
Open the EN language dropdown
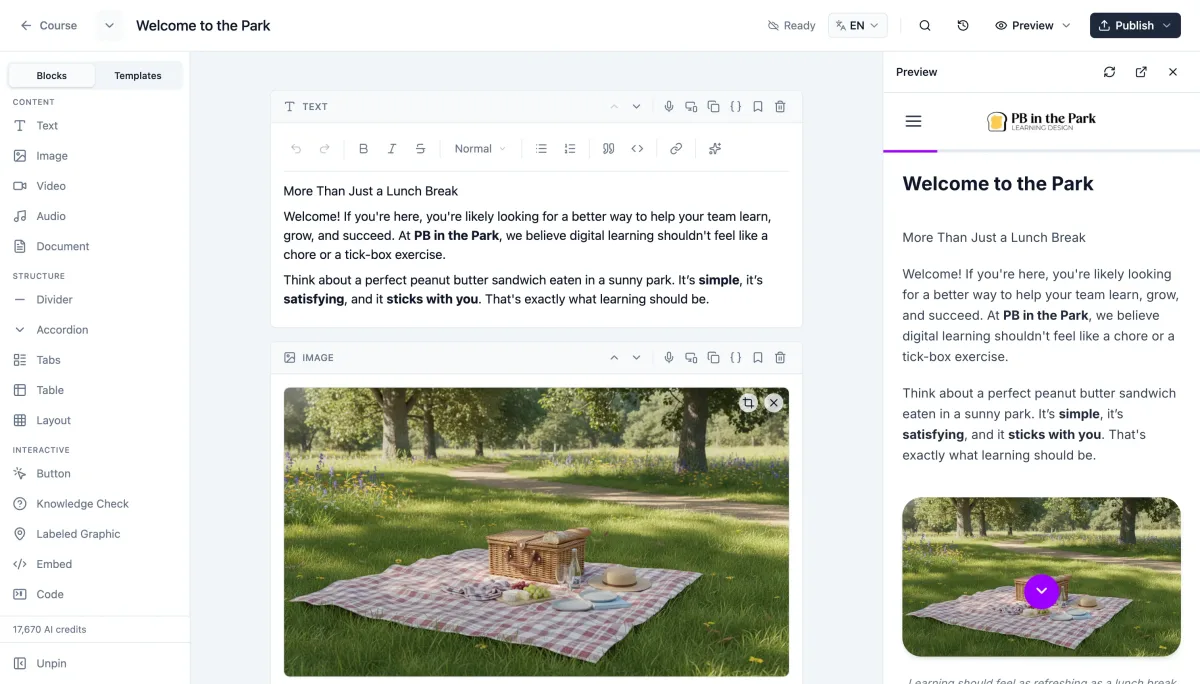tap(857, 25)
